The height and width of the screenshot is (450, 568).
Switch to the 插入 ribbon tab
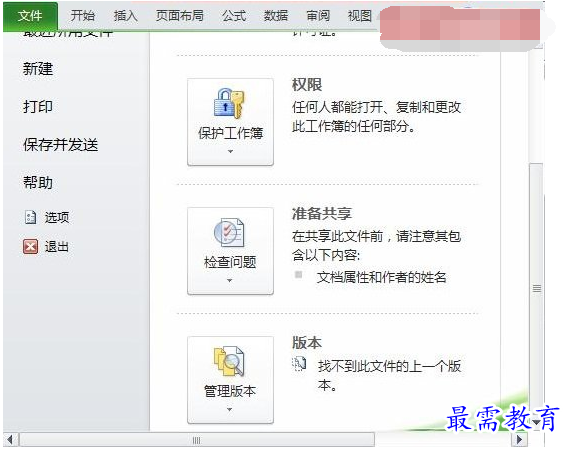125,16
